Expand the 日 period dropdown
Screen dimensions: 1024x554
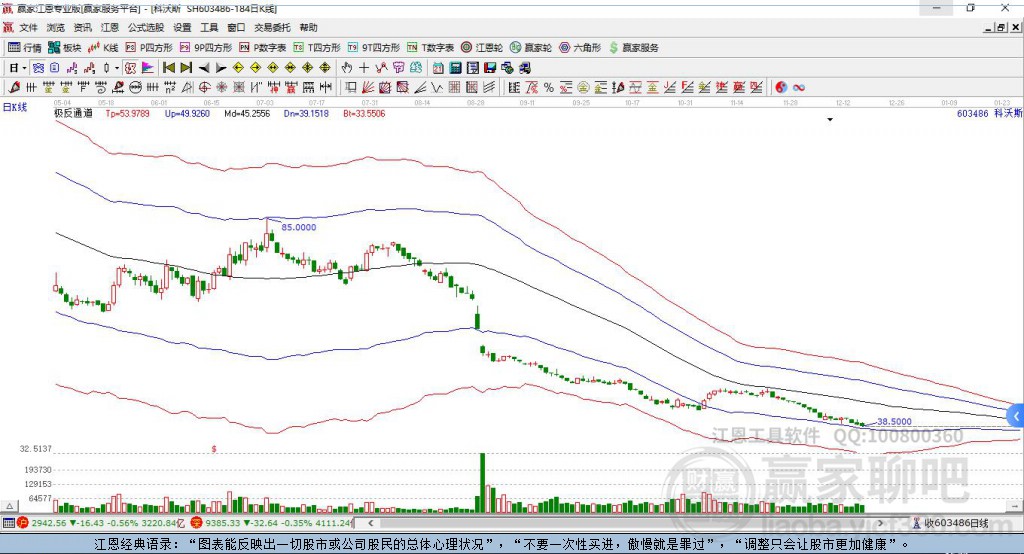24,68
